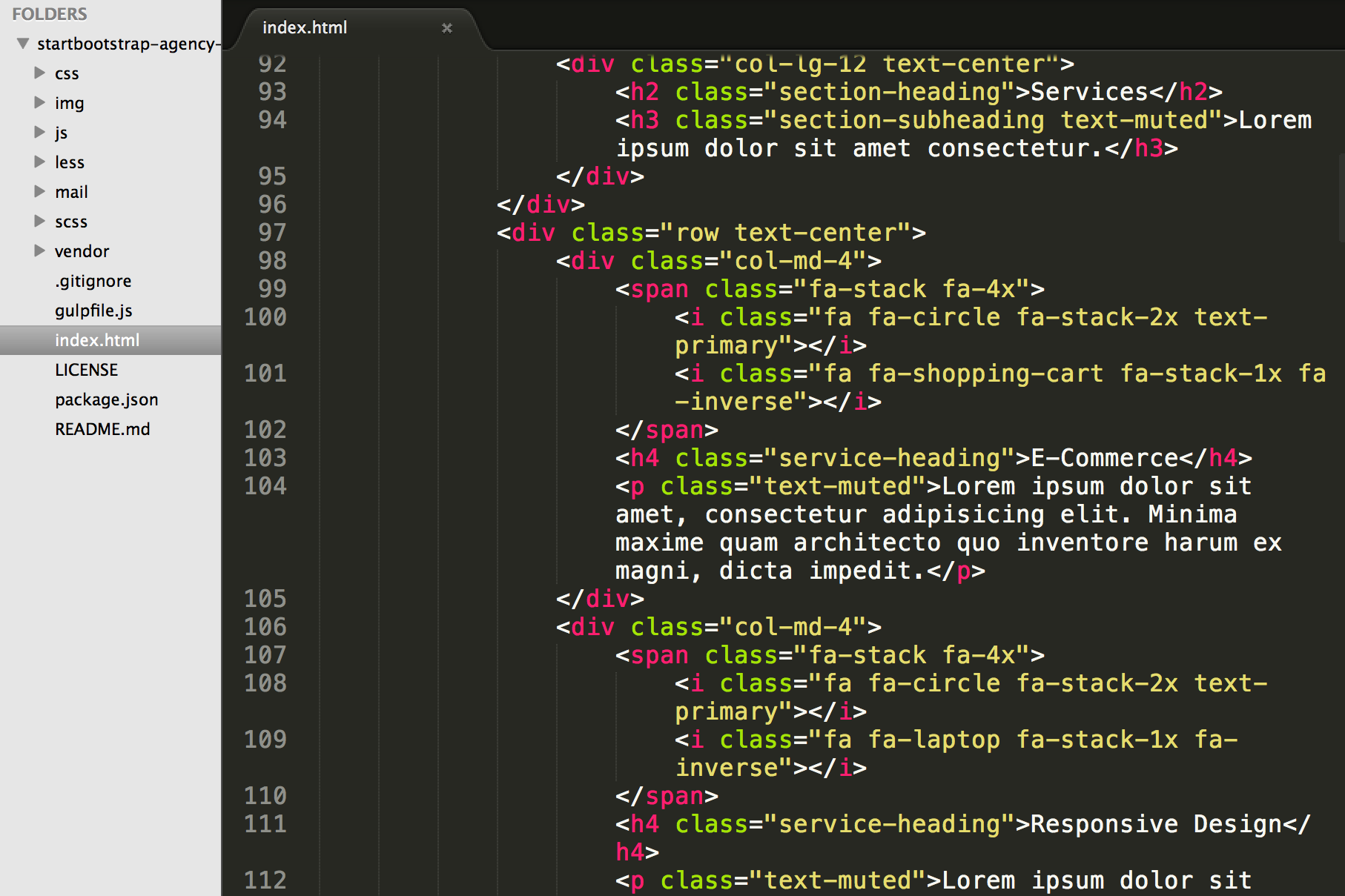This screenshot has height=896, width=1345.
Task: Open gulpfile.js from the sidebar
Action: coord(93,311)
